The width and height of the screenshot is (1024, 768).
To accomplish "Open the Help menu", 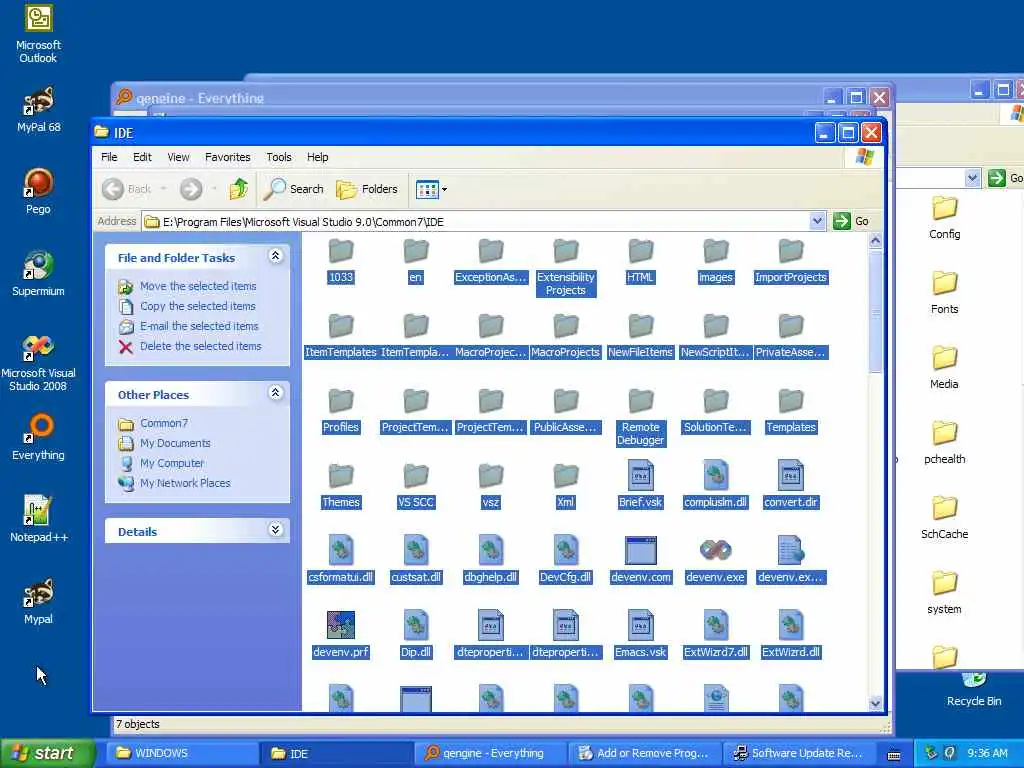I will (317, 157).
